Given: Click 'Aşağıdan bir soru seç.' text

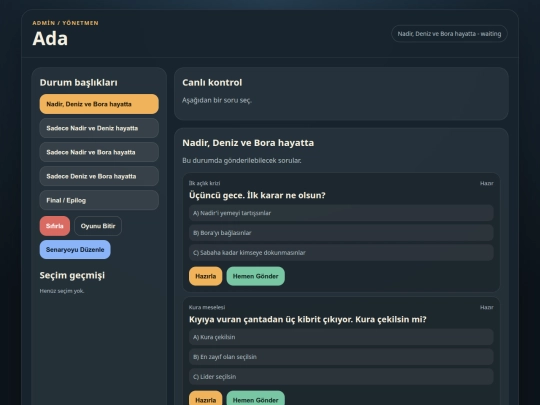Looking at the screenshot, I should click(217, 101).
